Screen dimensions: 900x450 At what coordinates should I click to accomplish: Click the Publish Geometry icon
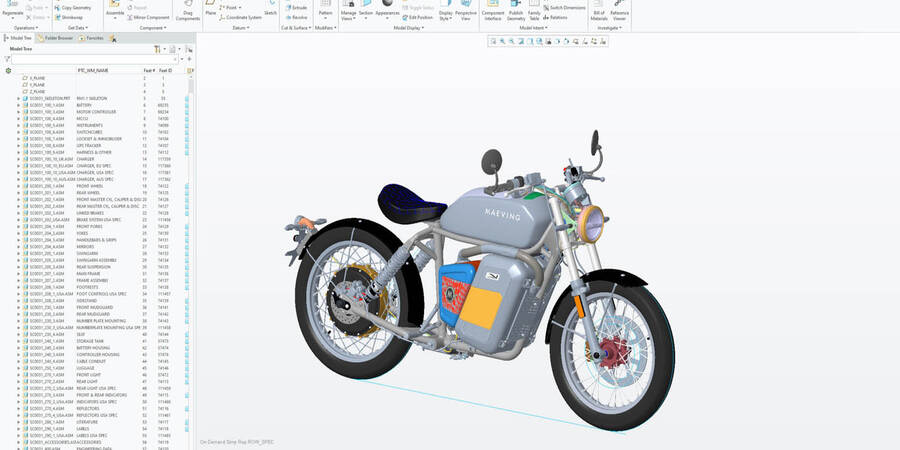pos(516,11)
